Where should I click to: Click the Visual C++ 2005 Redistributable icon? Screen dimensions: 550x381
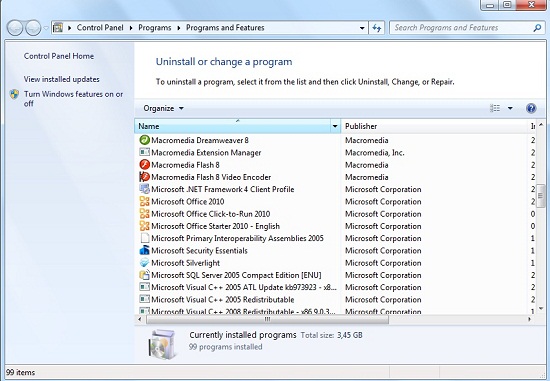click(145, 299)
